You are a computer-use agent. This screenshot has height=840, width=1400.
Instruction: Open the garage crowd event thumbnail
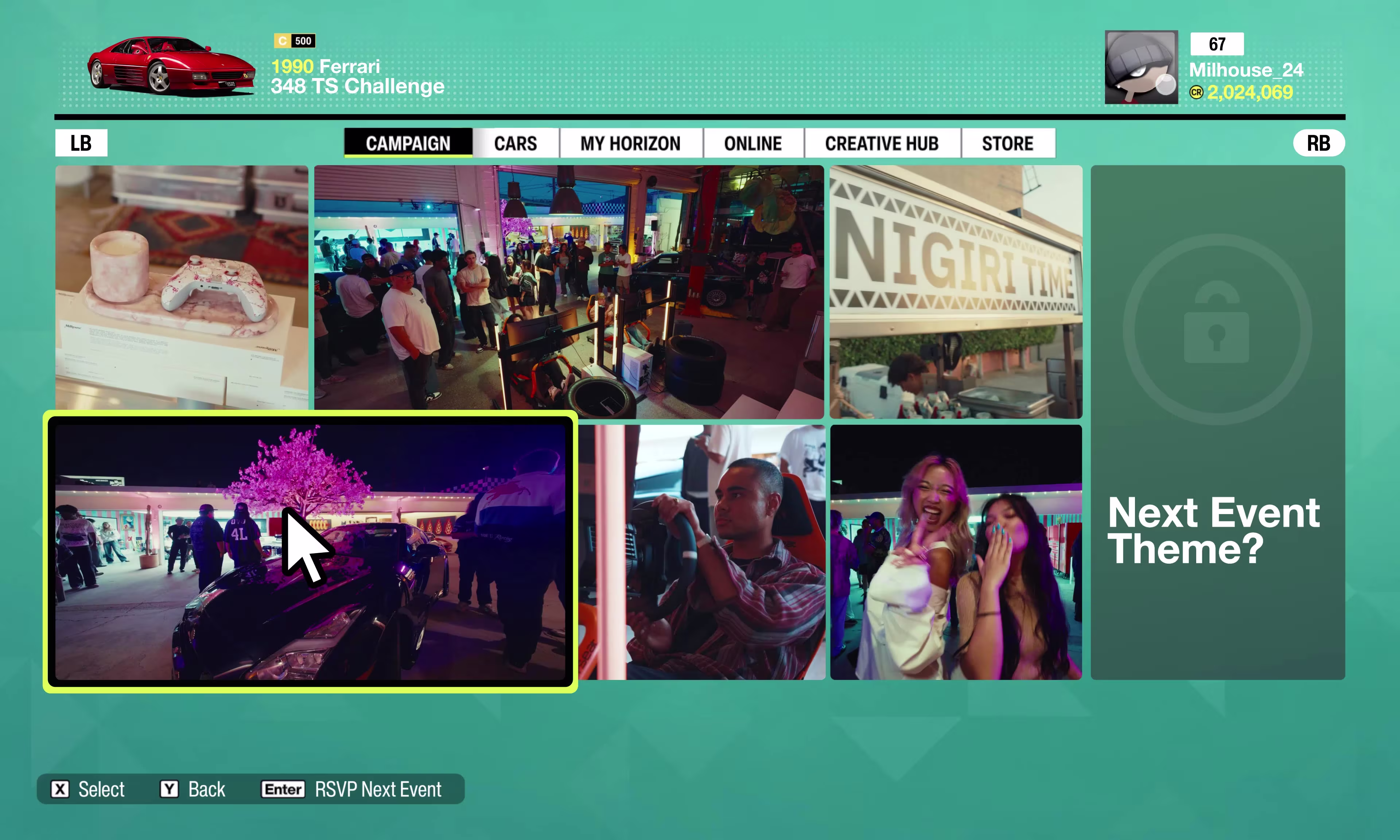(569, 292)
